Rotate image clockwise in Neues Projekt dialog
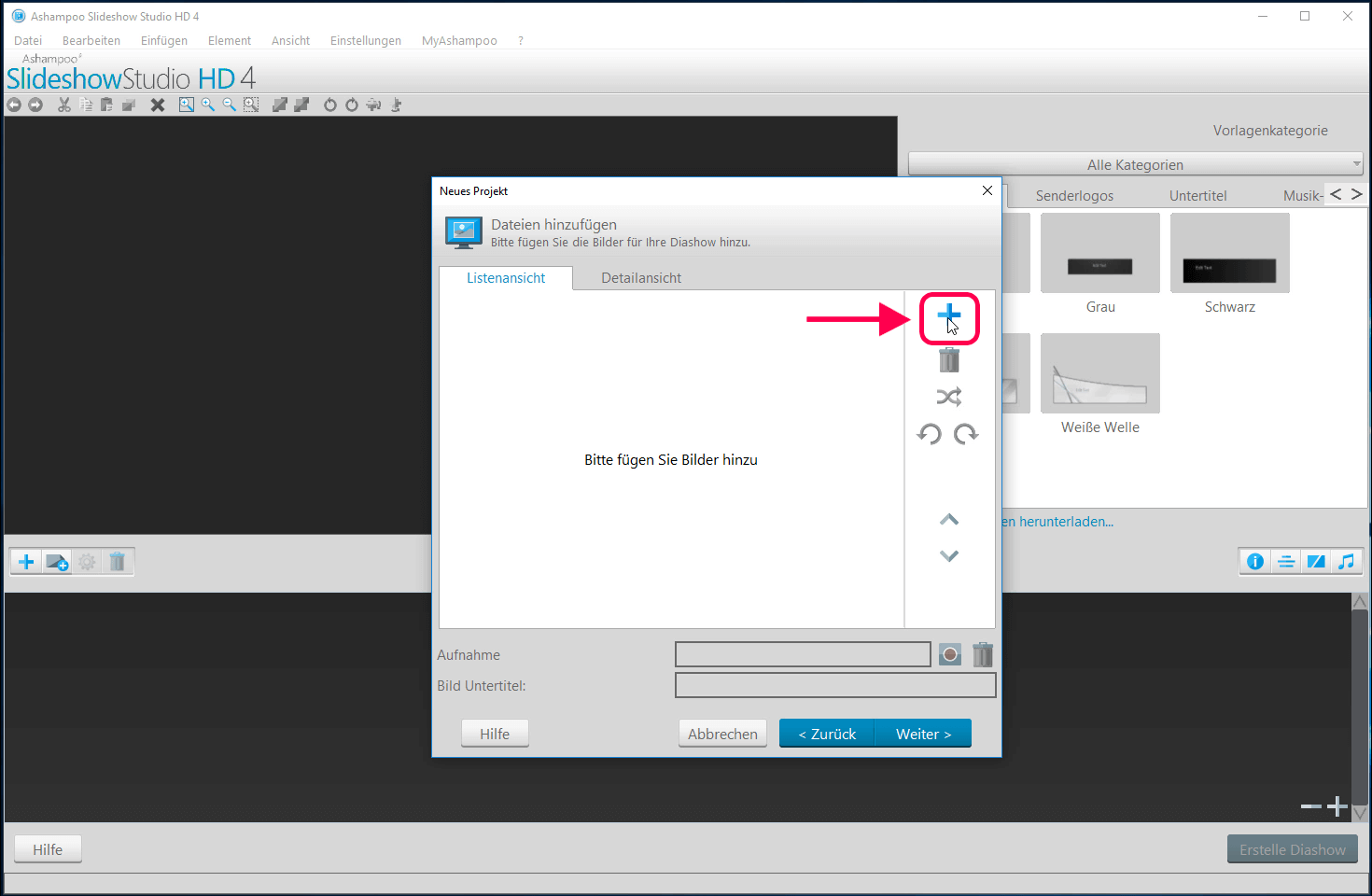Viewport: 1372px width, 896px height. [967, 434]
